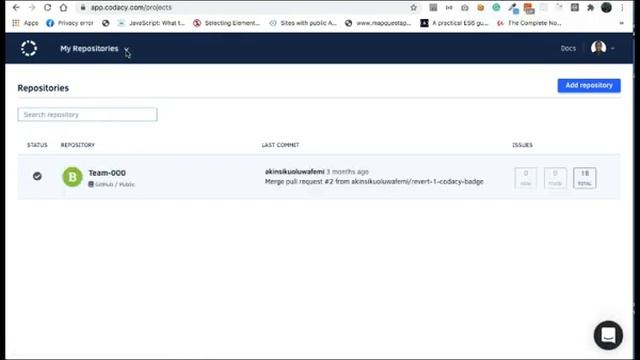The width and height of the screenshot is (640, 360).
Task: Show more bookmarks with the chevron
Action: [622, 23]
